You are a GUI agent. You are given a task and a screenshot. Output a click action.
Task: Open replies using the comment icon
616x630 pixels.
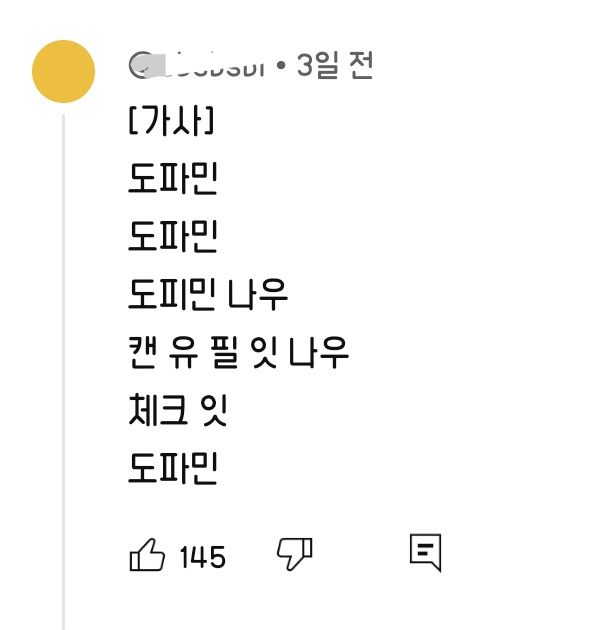point(425,552)
